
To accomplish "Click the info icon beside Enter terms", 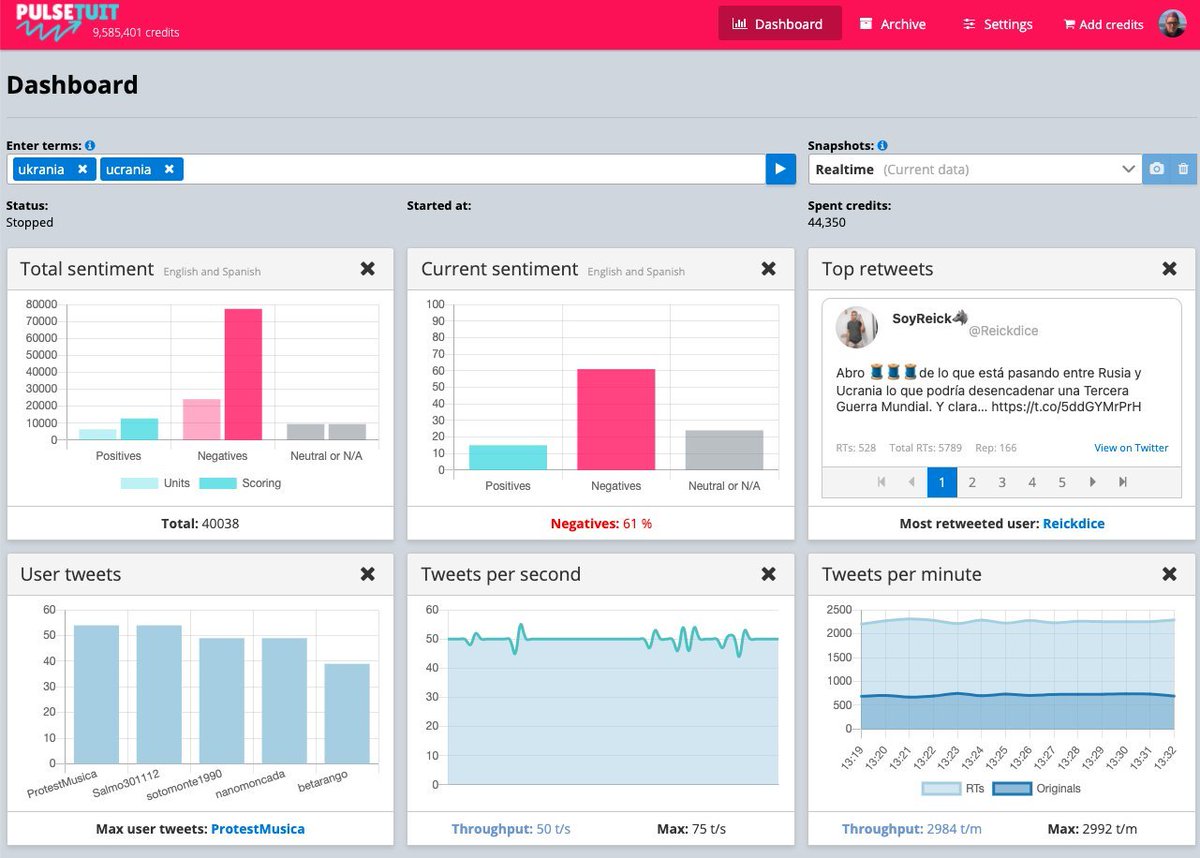I will point(90,146).
